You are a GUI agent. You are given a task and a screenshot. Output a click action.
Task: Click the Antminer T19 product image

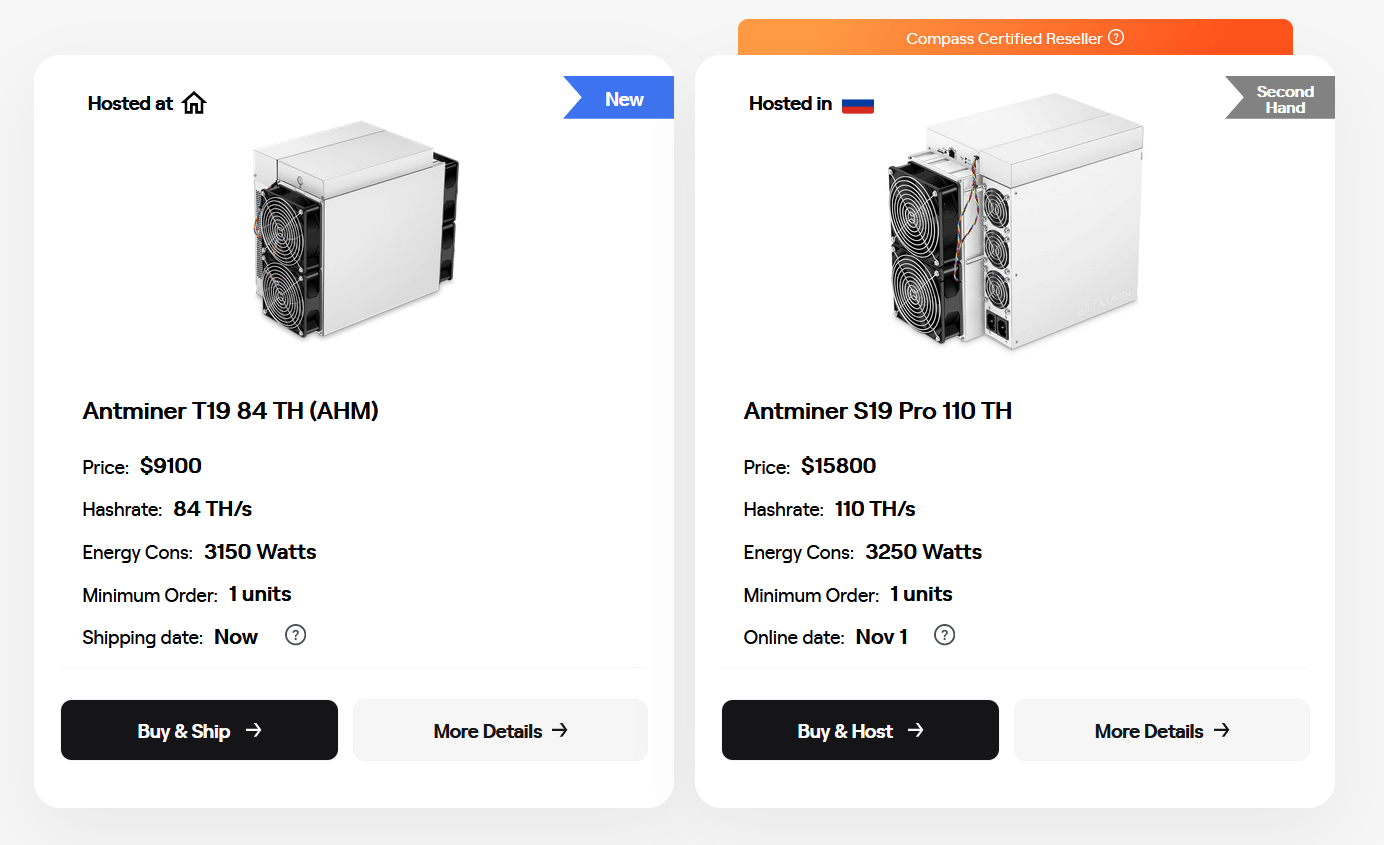click(354, 229)
